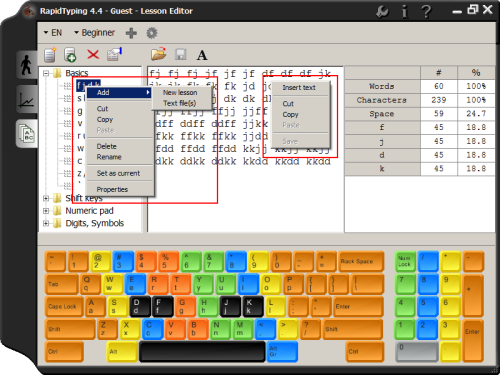Click the # column header

439,73
